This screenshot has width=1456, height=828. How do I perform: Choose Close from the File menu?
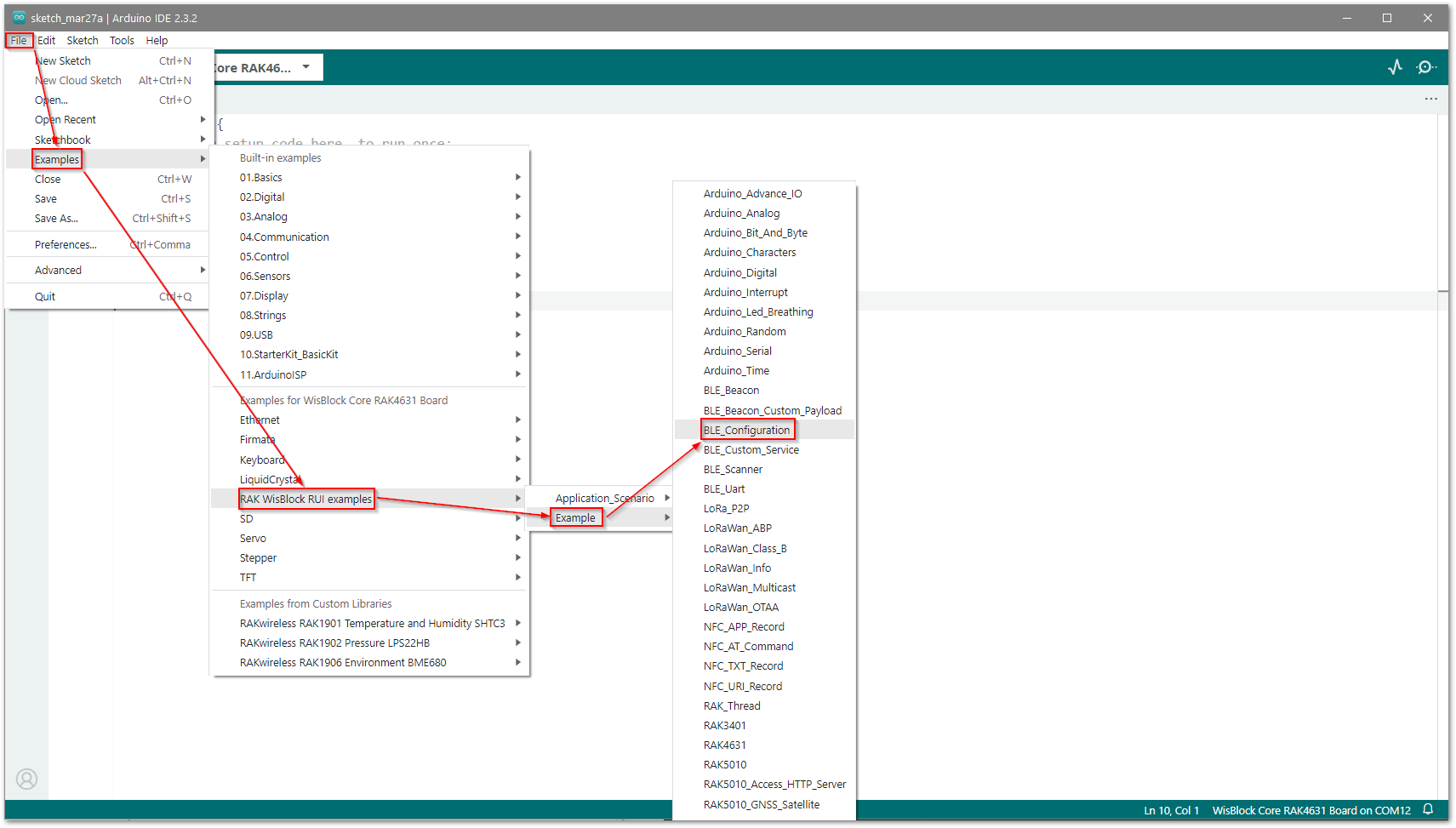tap(106, 179)
